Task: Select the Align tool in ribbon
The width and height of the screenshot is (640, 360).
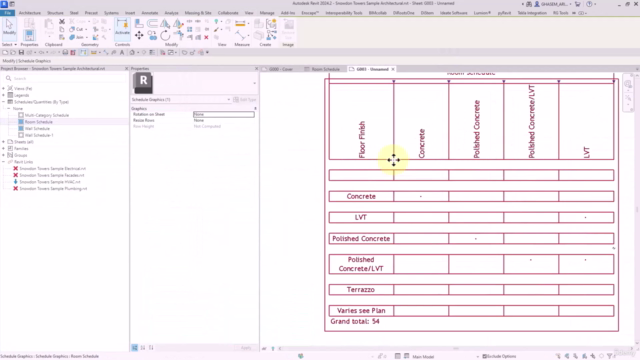Action: (139, 23)
